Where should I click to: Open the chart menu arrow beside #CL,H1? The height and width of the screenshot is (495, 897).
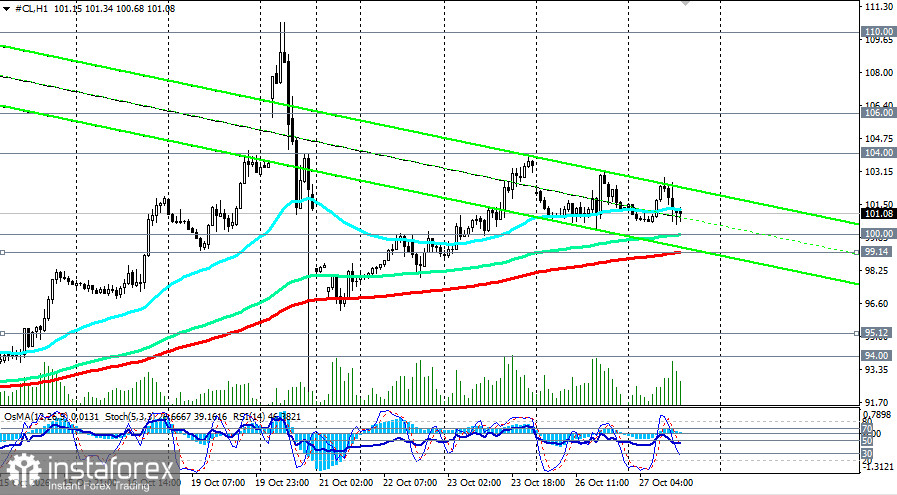[6, 9]
